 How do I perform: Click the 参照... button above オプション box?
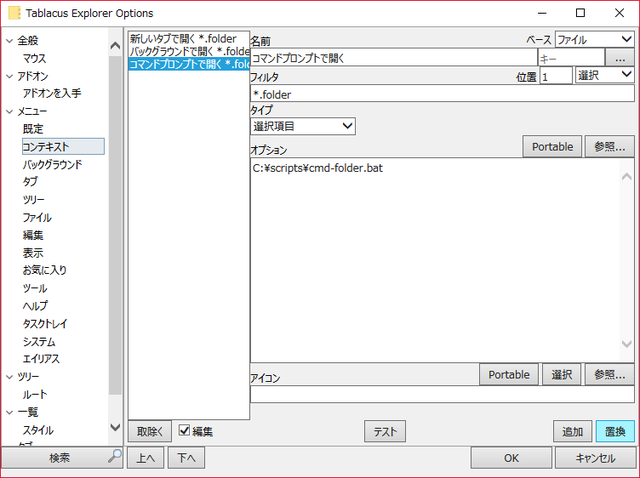click(610, 147)
